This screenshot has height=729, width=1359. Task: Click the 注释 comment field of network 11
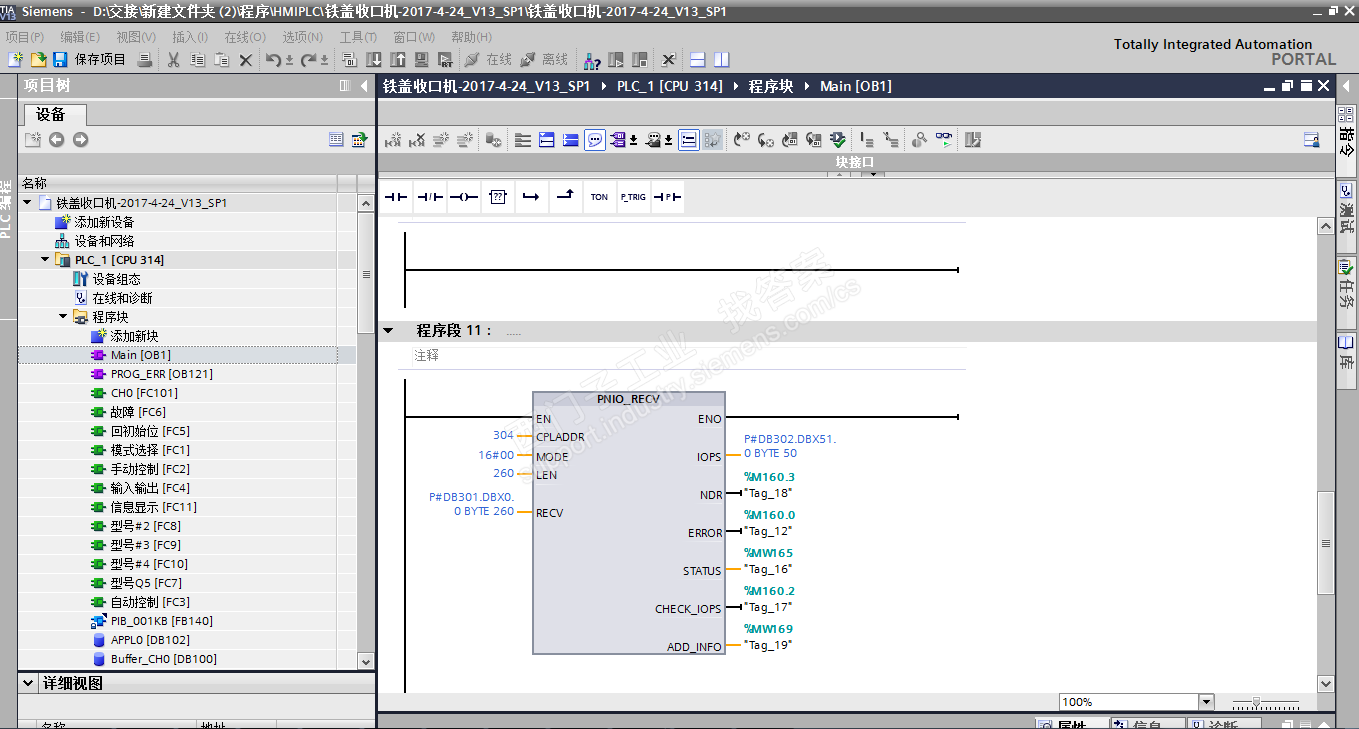pos(689,356)
